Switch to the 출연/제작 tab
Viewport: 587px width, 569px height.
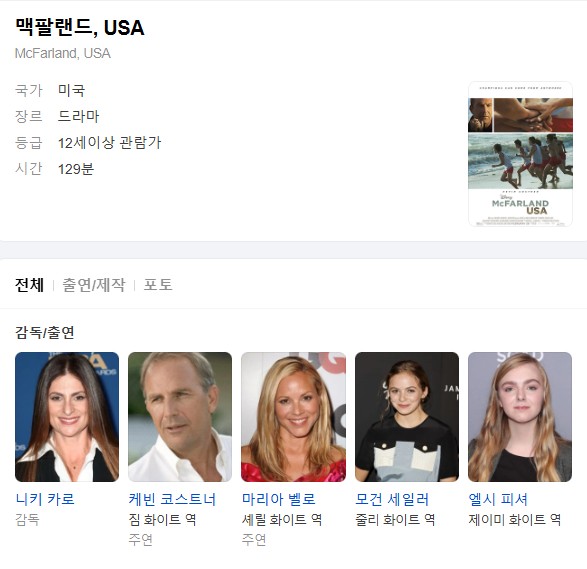(94, 285)
